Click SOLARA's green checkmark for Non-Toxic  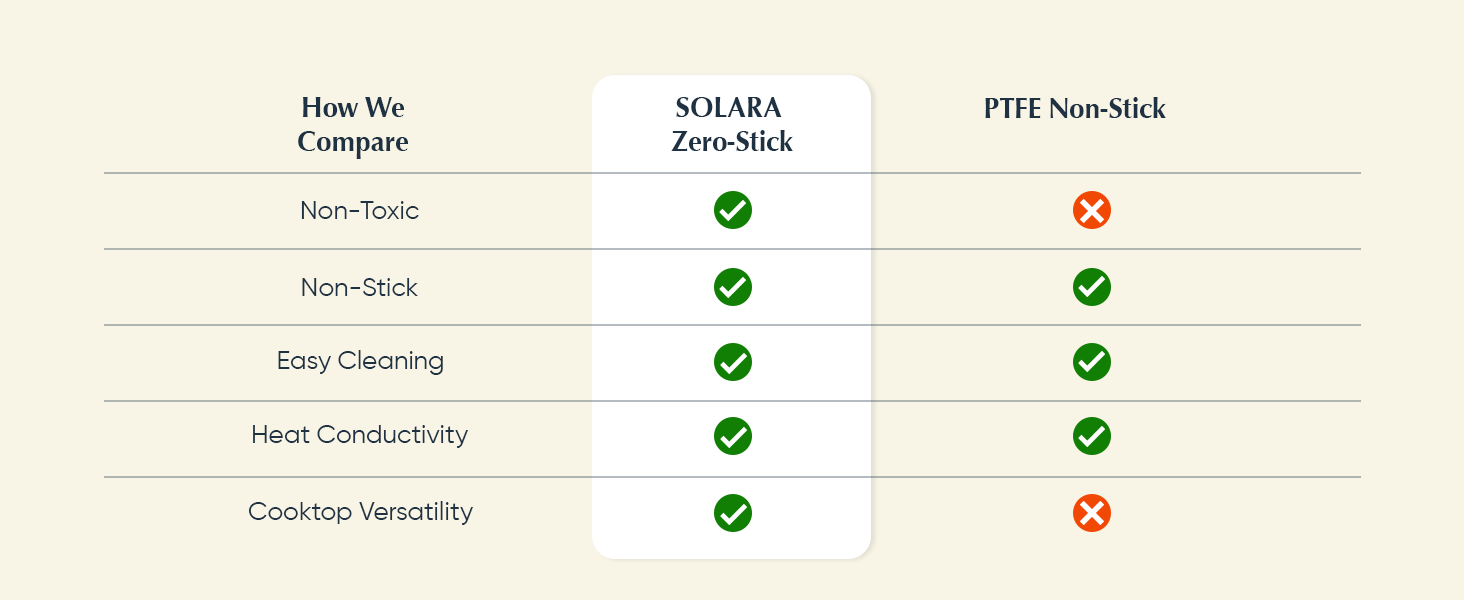pyautogui.click(x=733, y=211)
